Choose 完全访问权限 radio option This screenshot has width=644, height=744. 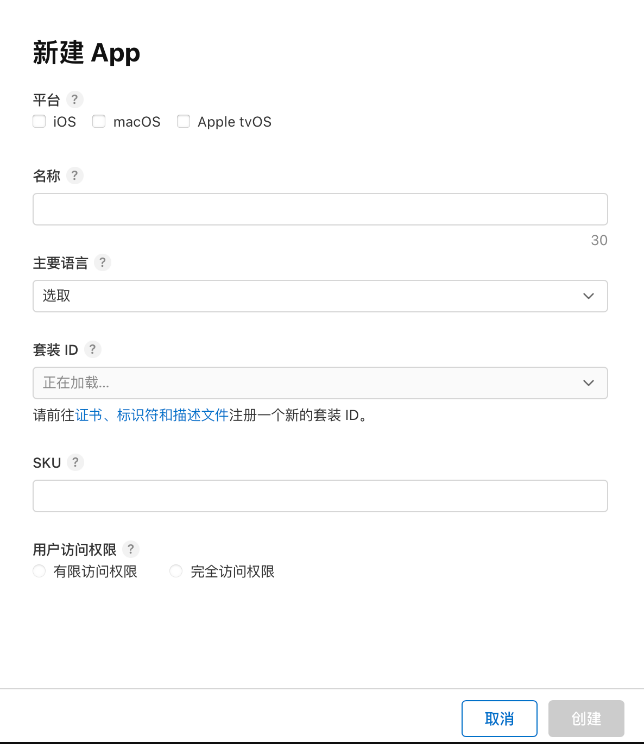click(176, 571)
